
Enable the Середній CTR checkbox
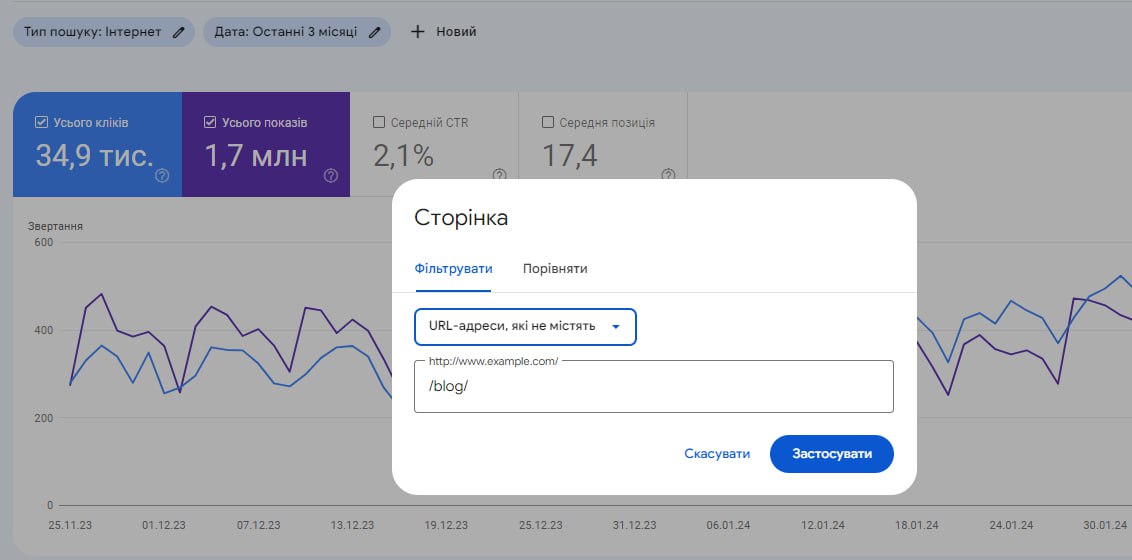pyautogui.click(x=379, y=123)
